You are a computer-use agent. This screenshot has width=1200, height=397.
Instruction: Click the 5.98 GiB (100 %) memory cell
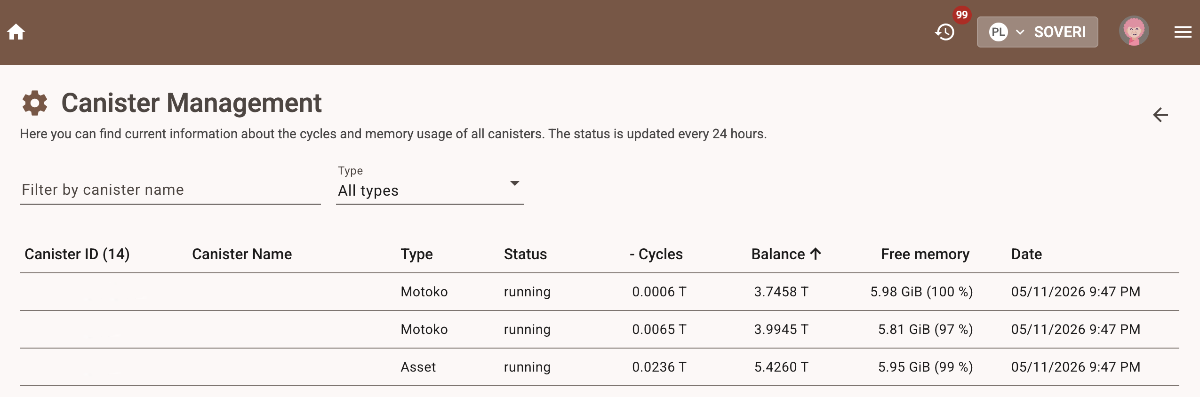click(x=922, y=292)
